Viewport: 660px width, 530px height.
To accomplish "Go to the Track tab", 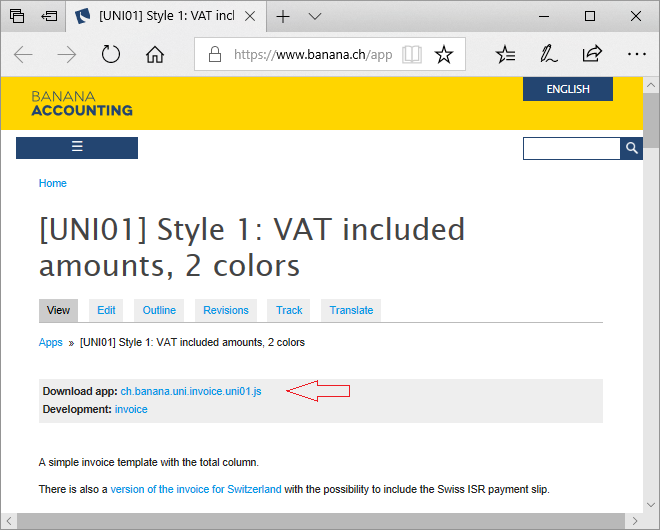I will [289, 310].
